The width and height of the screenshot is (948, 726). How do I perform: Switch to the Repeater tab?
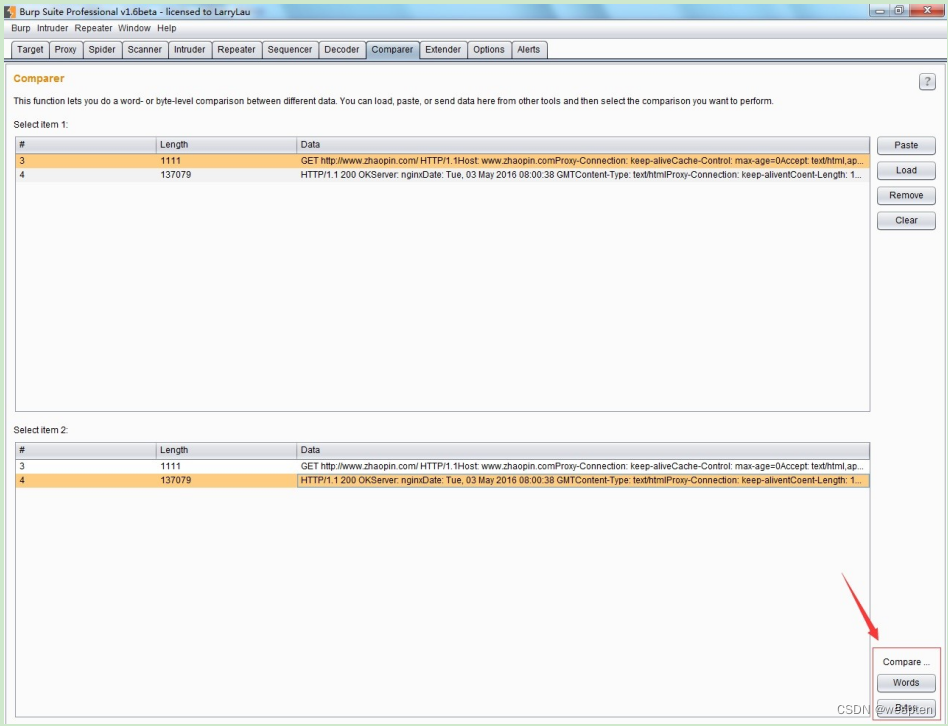[x=236, y=50]
